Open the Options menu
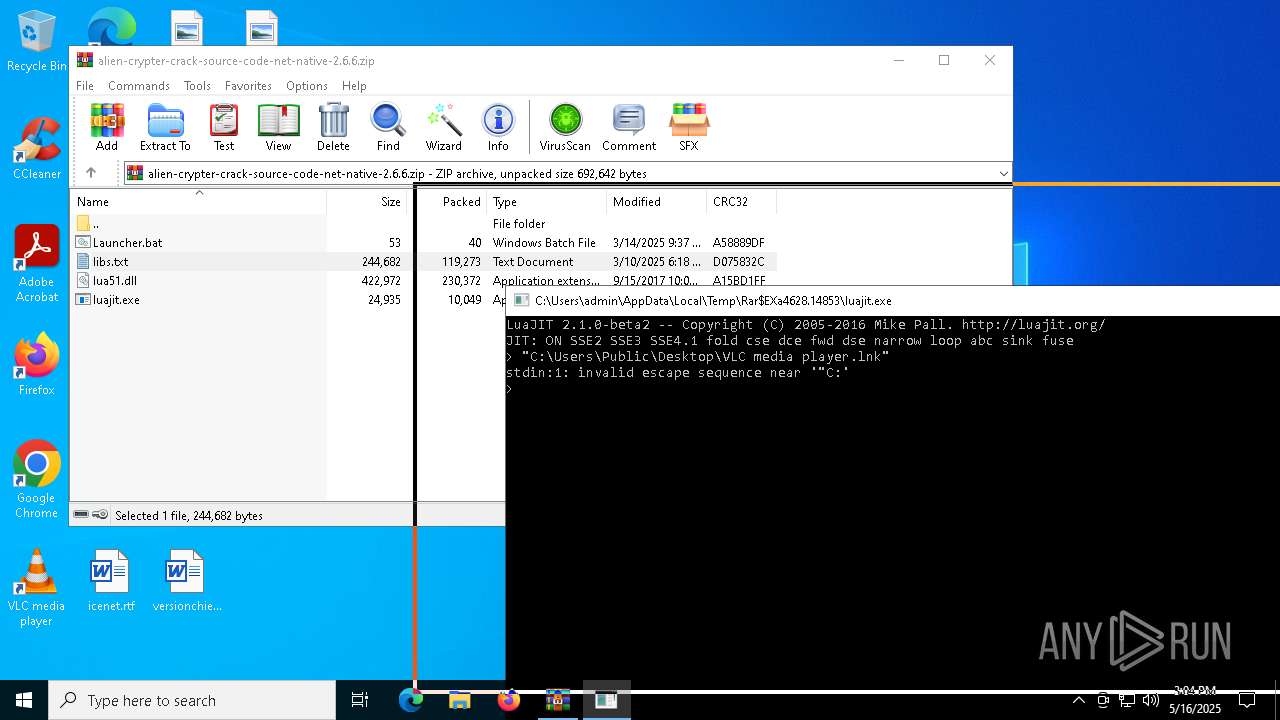Image resolution: width=1280 pixels, height=720 pixels. [306, 86]
